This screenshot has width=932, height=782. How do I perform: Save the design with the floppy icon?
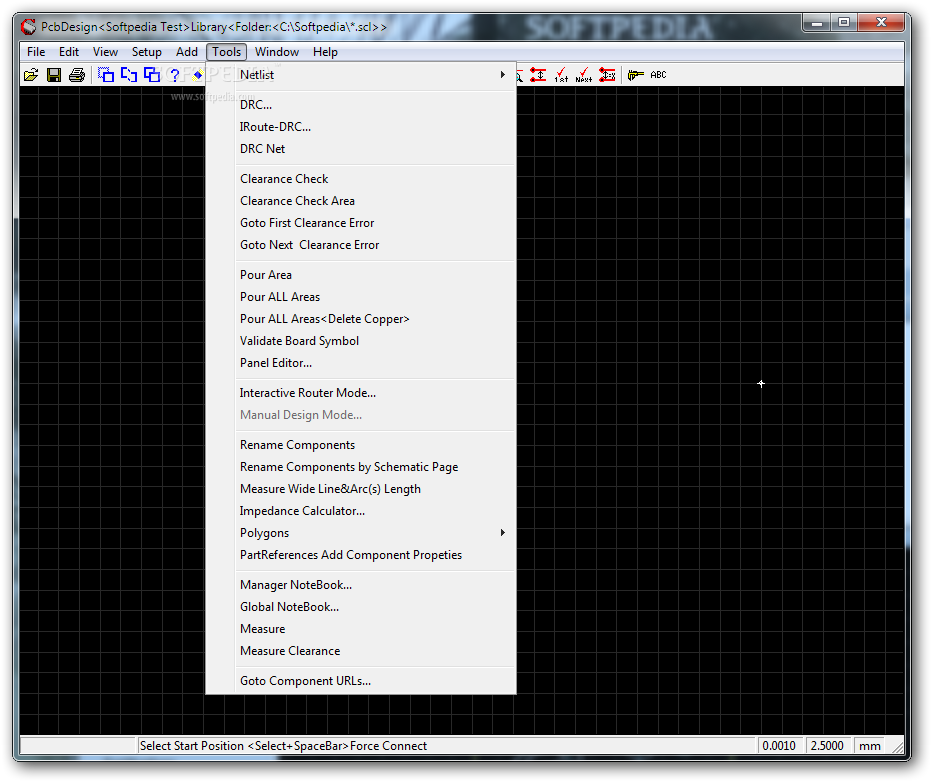point(54,75)
